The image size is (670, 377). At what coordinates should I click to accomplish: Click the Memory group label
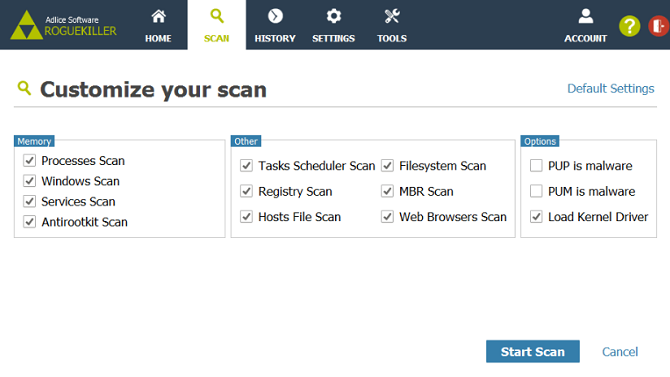(x=34, y=141)
